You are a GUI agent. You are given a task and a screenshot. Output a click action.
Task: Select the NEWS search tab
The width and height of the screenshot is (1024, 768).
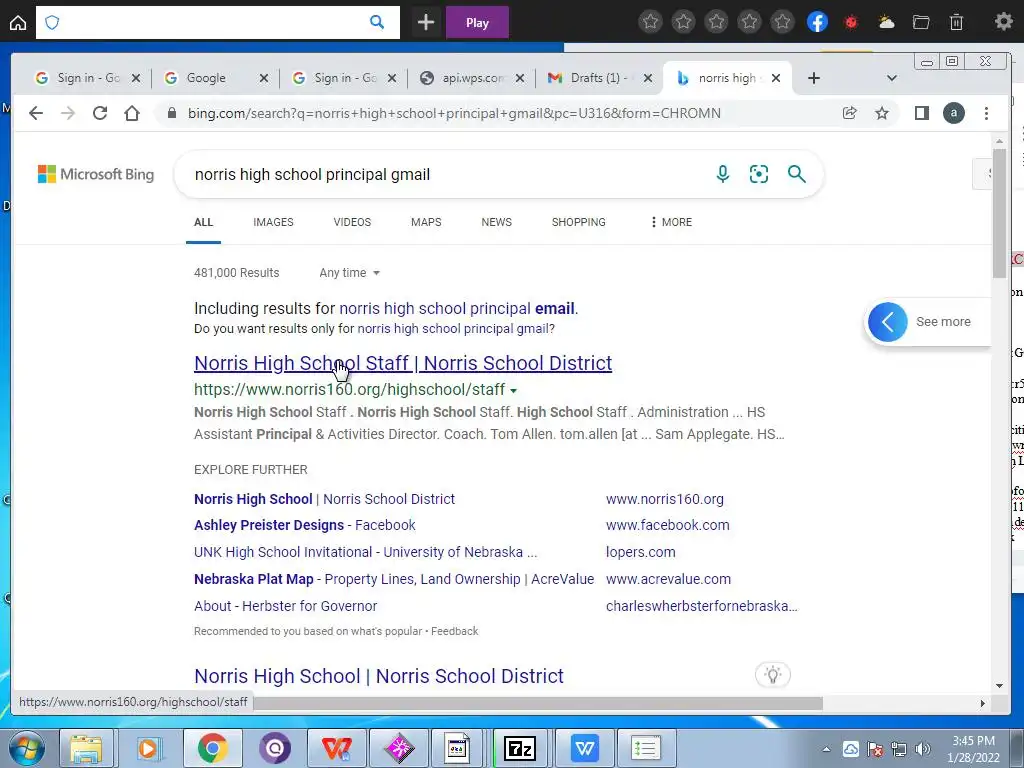pos(496,222)
